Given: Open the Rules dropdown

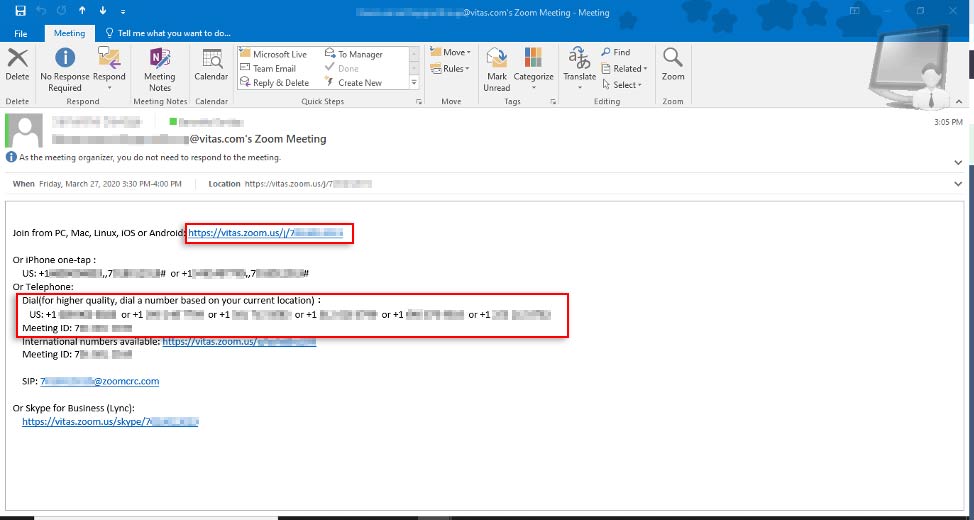Looking at the screenshot, I should tap(450, 68).
